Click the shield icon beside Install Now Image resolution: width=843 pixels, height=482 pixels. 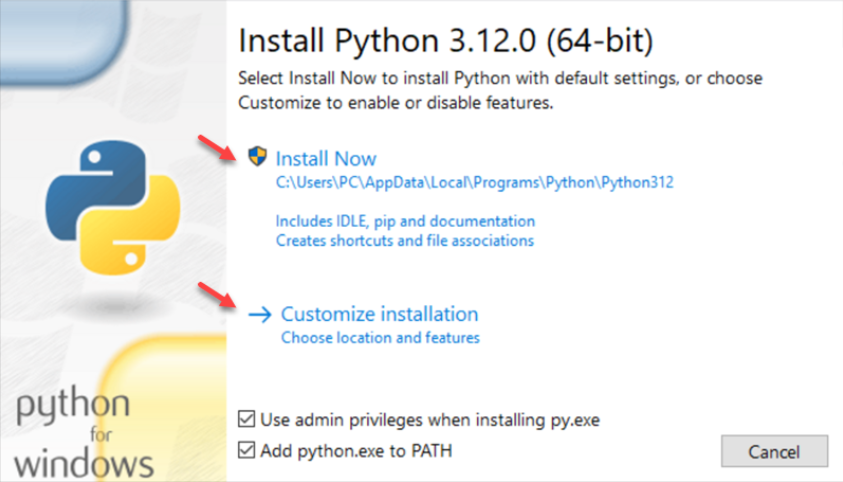point(257,157)
